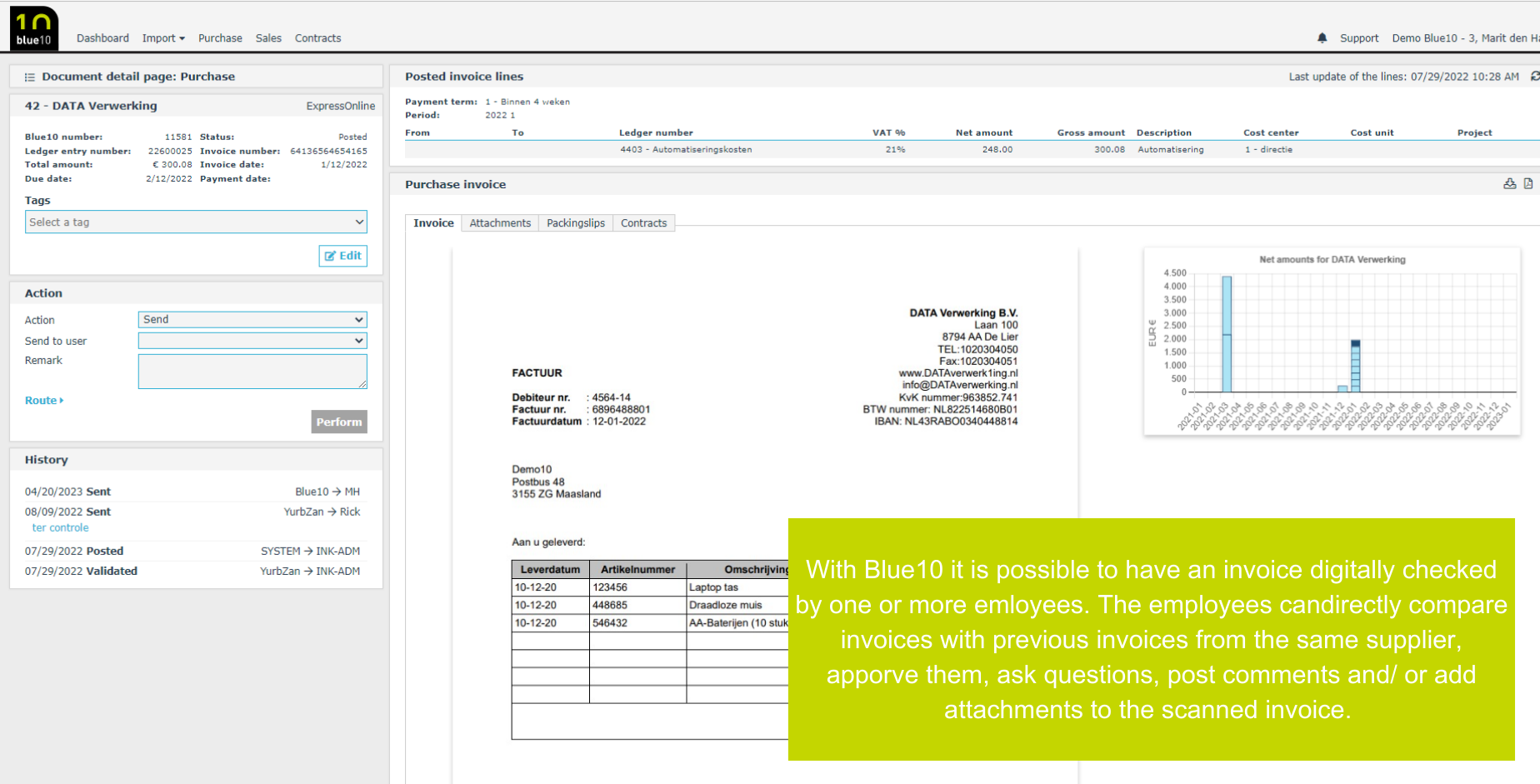Click the ExpressOnline label

(340, 106)
